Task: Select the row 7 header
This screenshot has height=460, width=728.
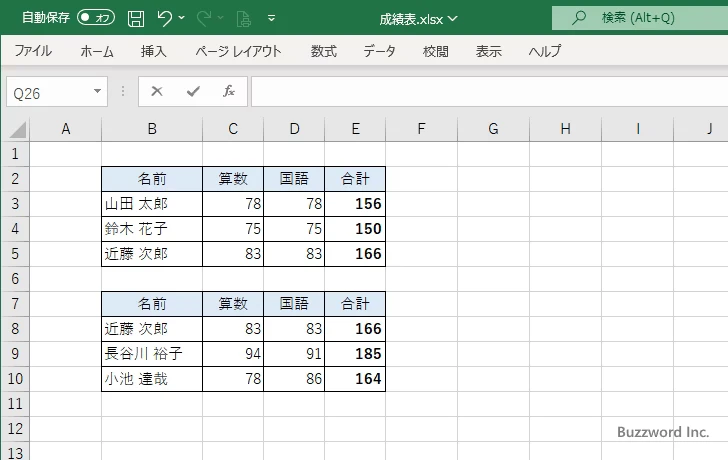Action: tap(14, 304)
